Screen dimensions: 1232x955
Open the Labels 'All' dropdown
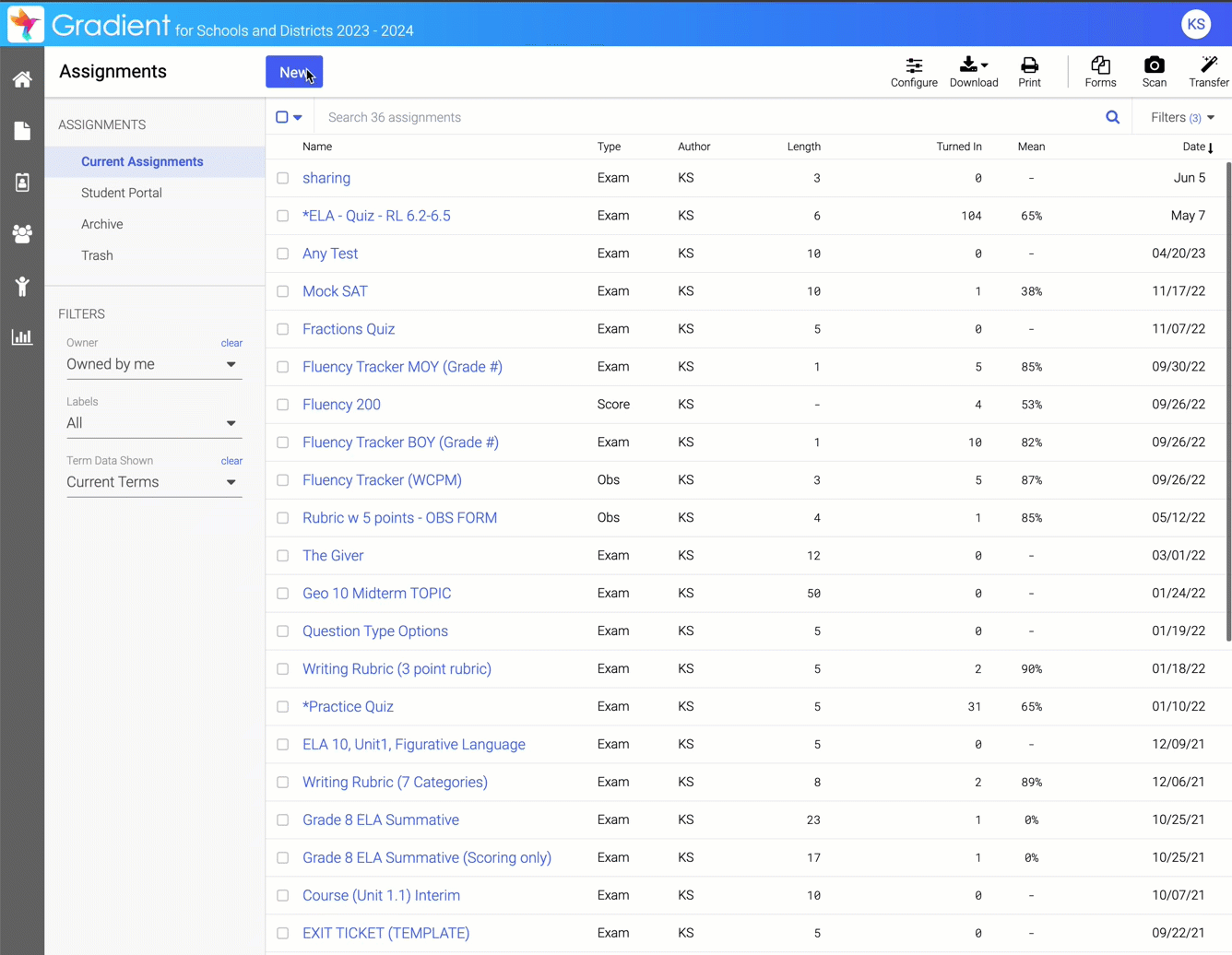pyautogui.click(x=154, y=423)
